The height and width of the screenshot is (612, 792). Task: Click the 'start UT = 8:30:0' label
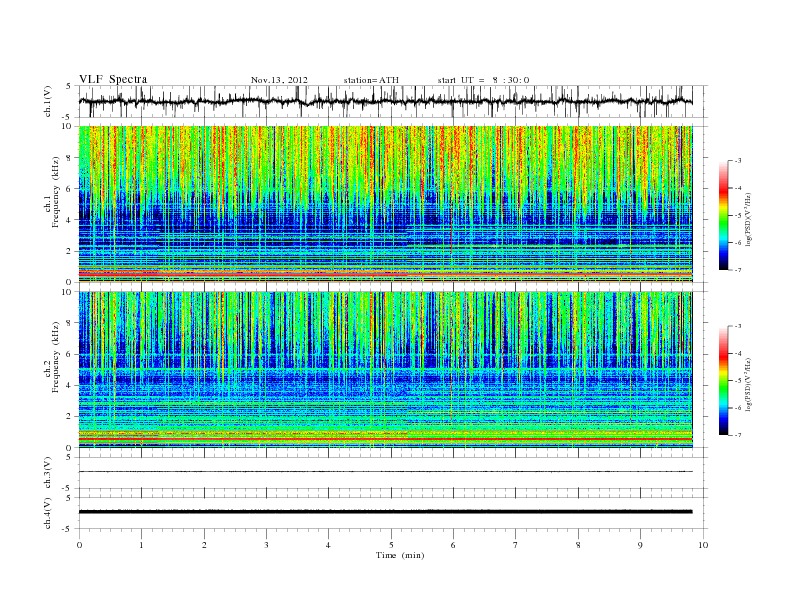tap(483, 80)
